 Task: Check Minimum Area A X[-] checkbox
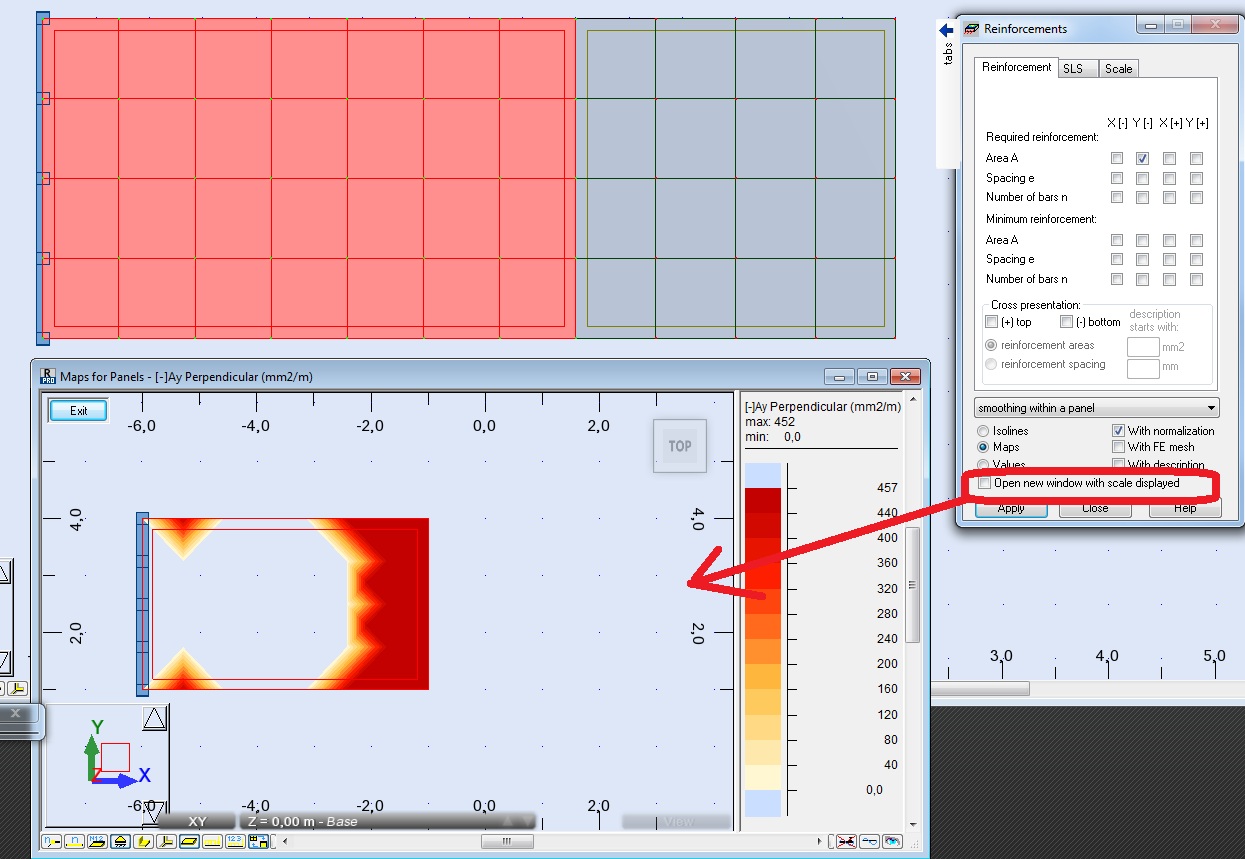coord(1117,240)
